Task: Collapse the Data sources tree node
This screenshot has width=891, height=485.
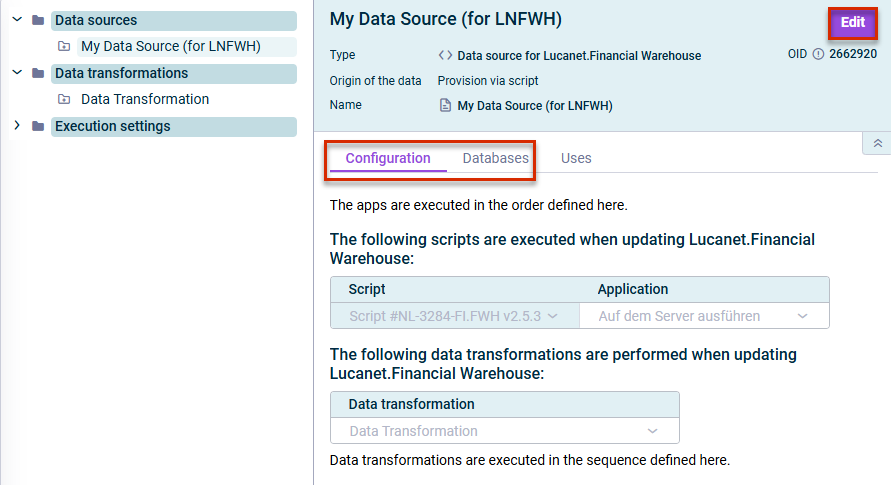Action: tap(18, 20)
